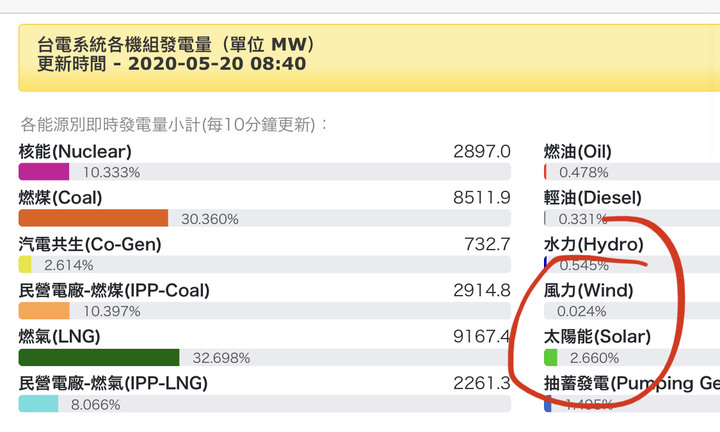Screen dimensions: 720x432
Task: Click the light orange IPP-Coal bar
Action: (44, 311)
